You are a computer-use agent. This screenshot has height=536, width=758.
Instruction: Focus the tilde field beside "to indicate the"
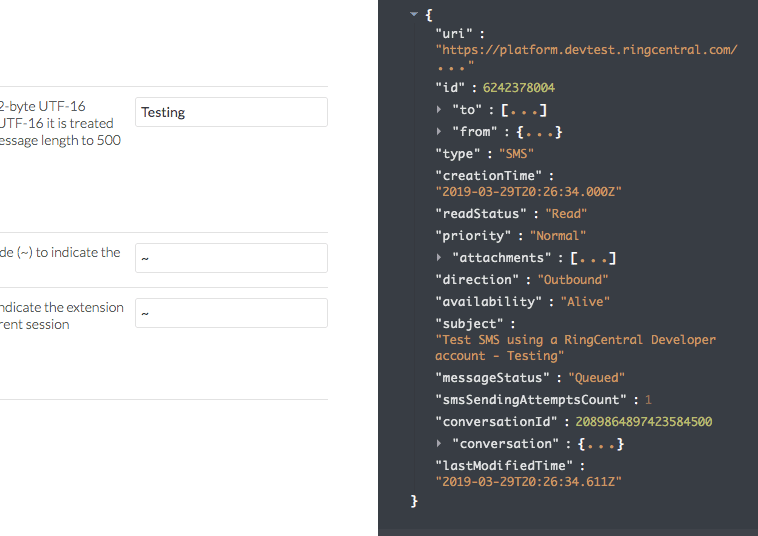coord(231,258)
